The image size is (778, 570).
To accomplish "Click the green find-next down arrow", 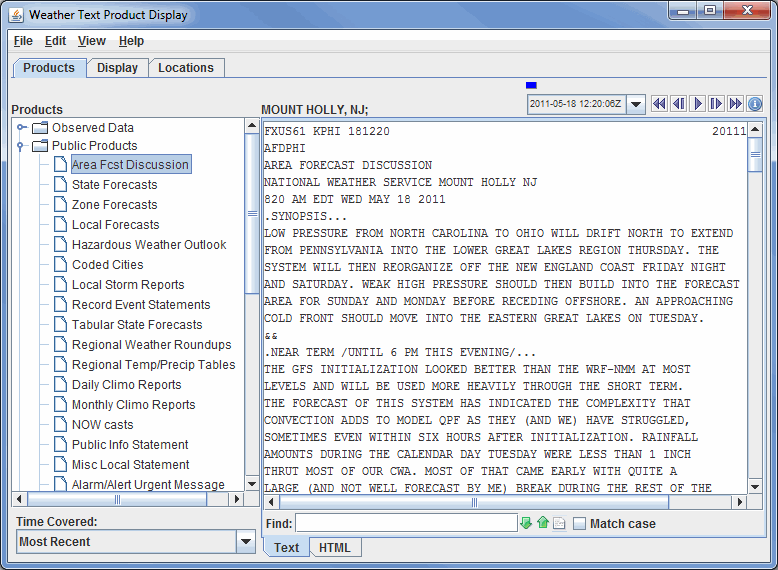I will pos(527,523).
